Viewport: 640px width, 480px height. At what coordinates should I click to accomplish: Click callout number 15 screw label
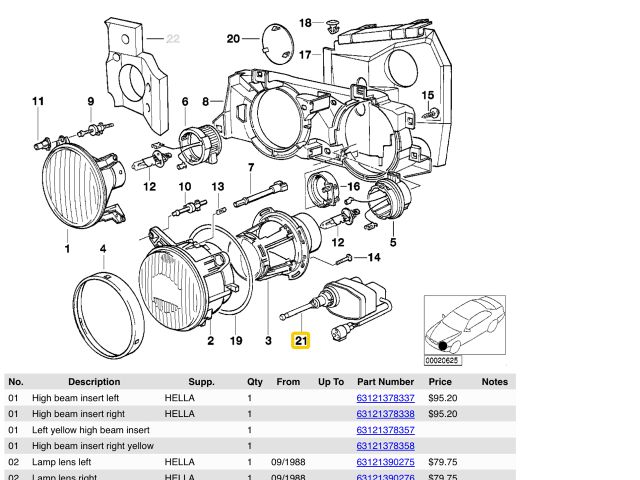click(429, 96)
